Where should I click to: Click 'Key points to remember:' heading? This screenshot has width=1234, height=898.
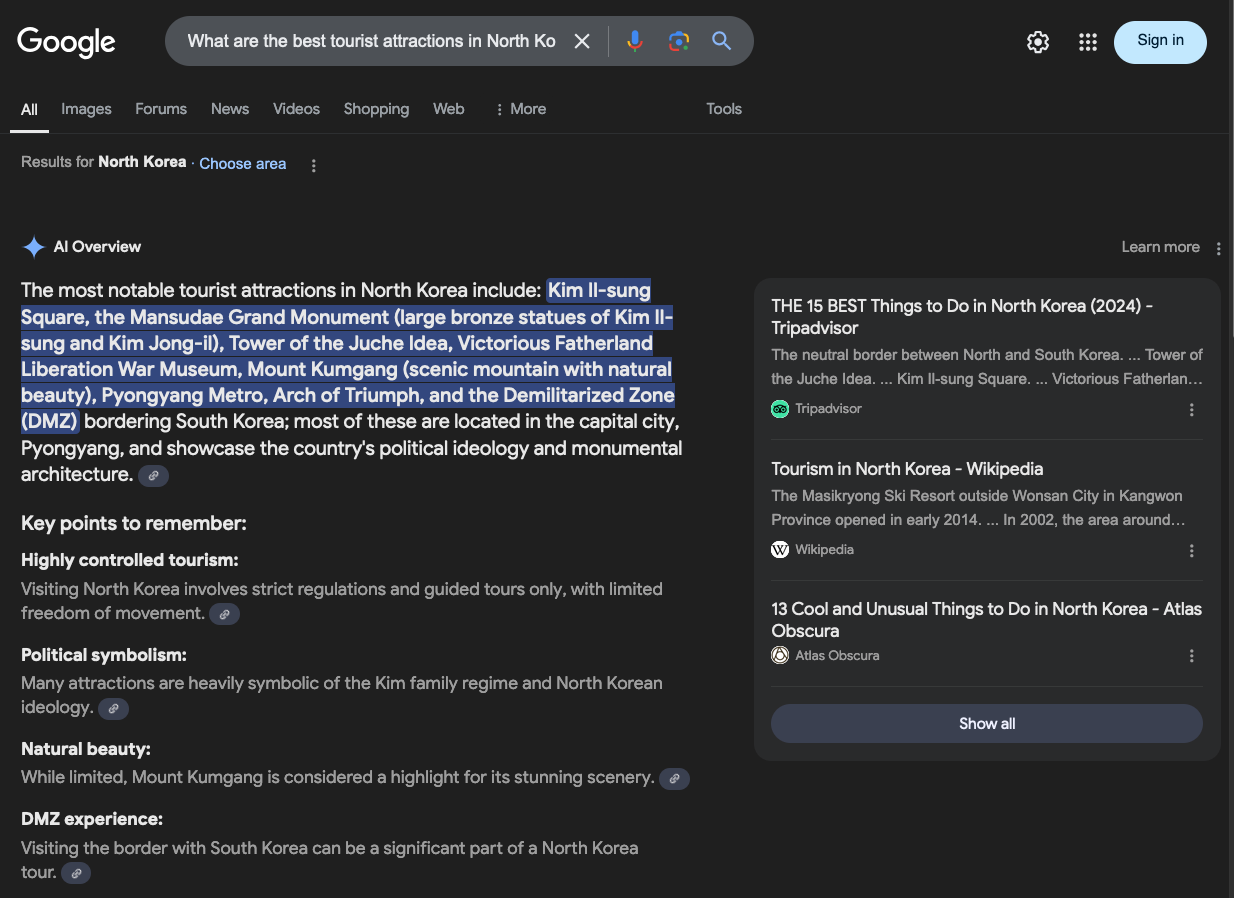134,524
